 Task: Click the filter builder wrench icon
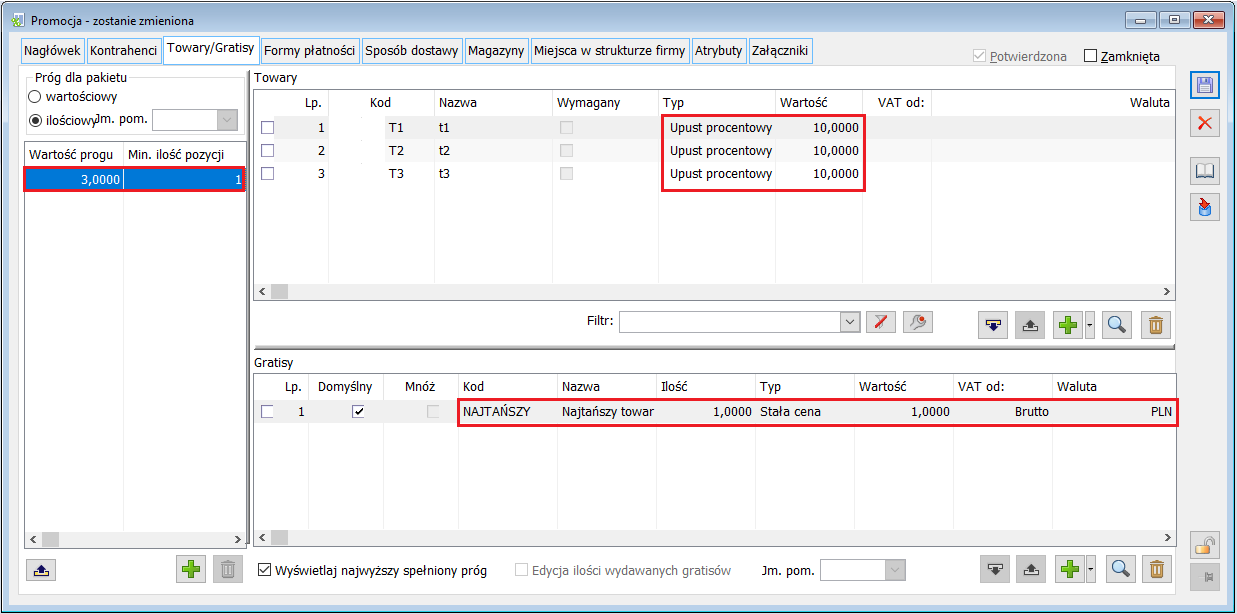[917, 322]
